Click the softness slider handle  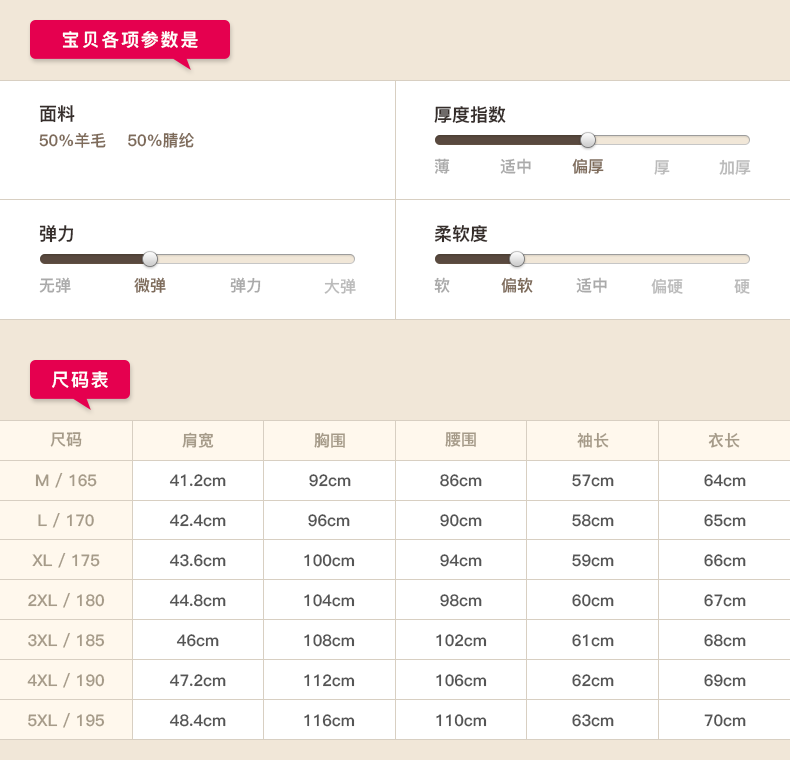[517, 259]
